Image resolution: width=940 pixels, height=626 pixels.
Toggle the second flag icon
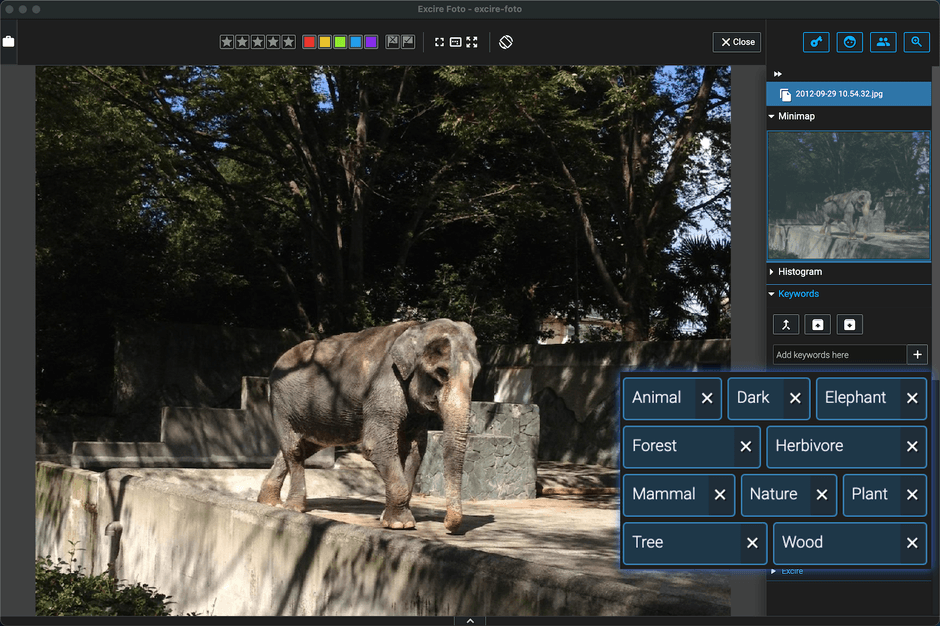click(408, 42)
